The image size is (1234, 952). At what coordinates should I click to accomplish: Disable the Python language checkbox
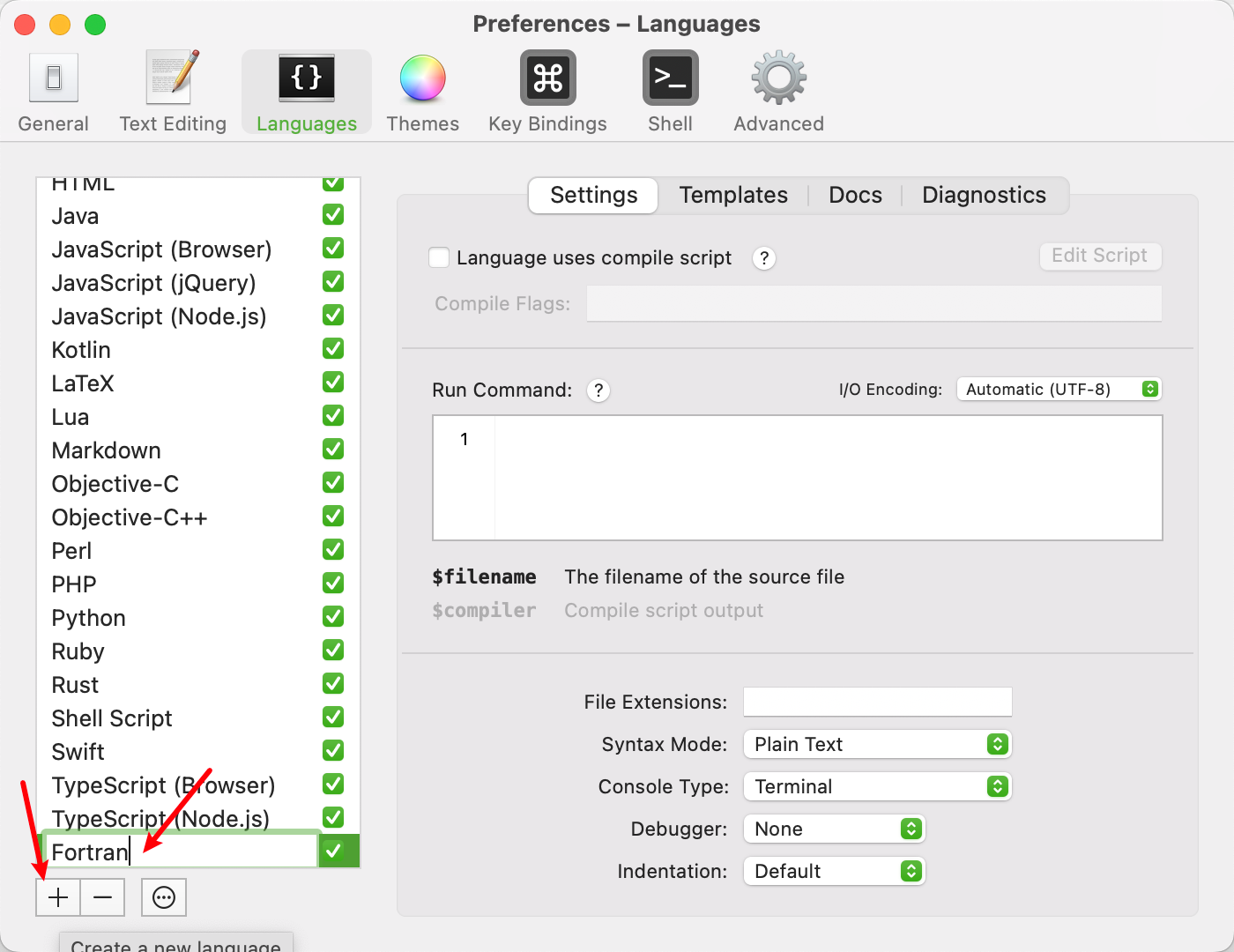(x=332, y=616)
